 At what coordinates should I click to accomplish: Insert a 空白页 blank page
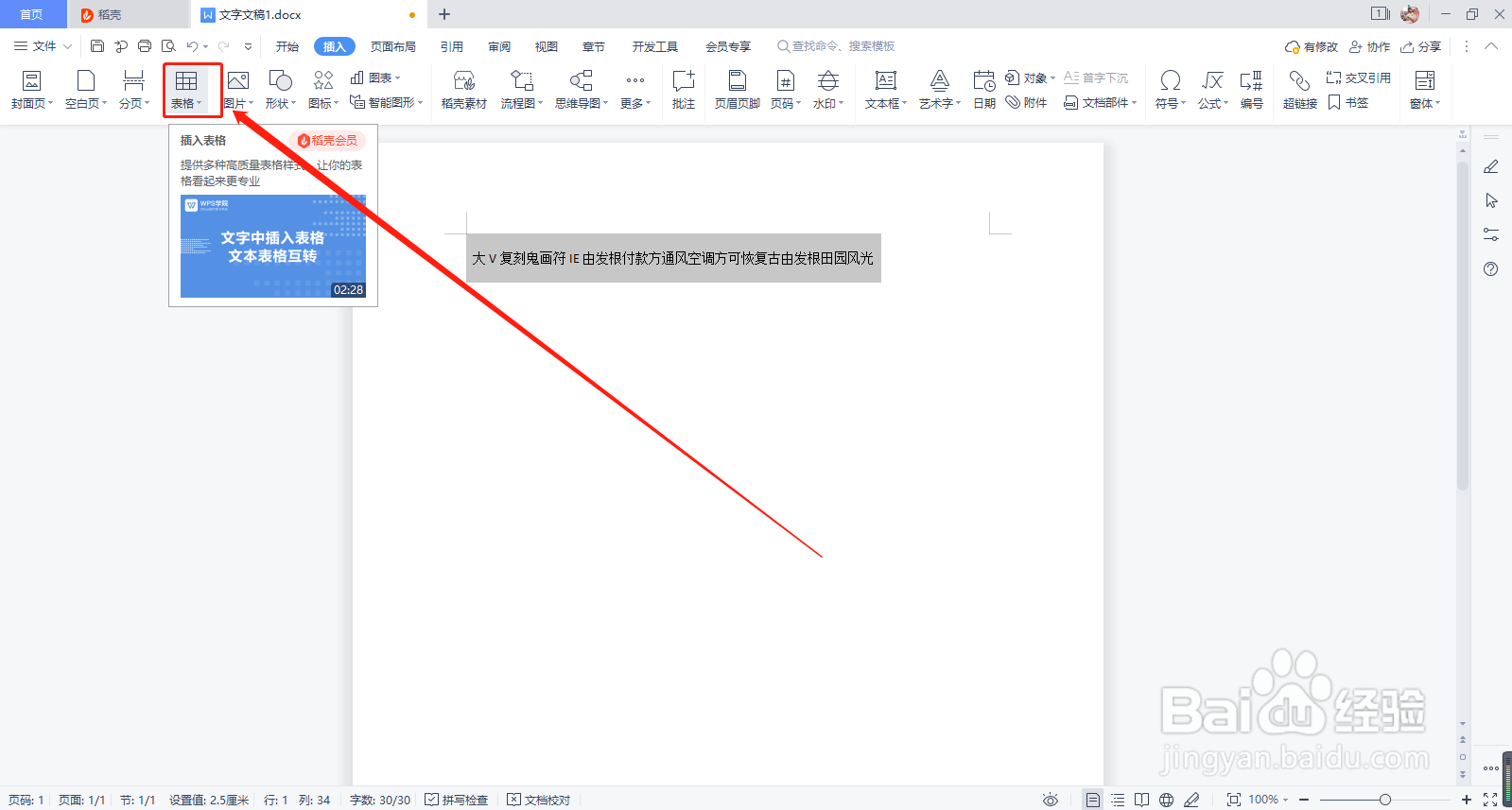point(86,91)
